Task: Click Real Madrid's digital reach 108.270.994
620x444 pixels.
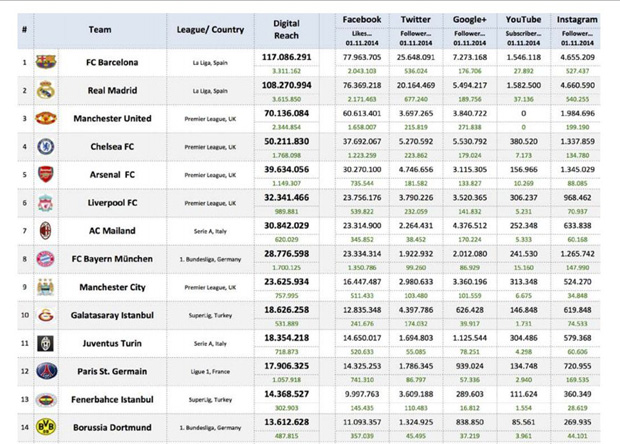Action: coord(287,85)
